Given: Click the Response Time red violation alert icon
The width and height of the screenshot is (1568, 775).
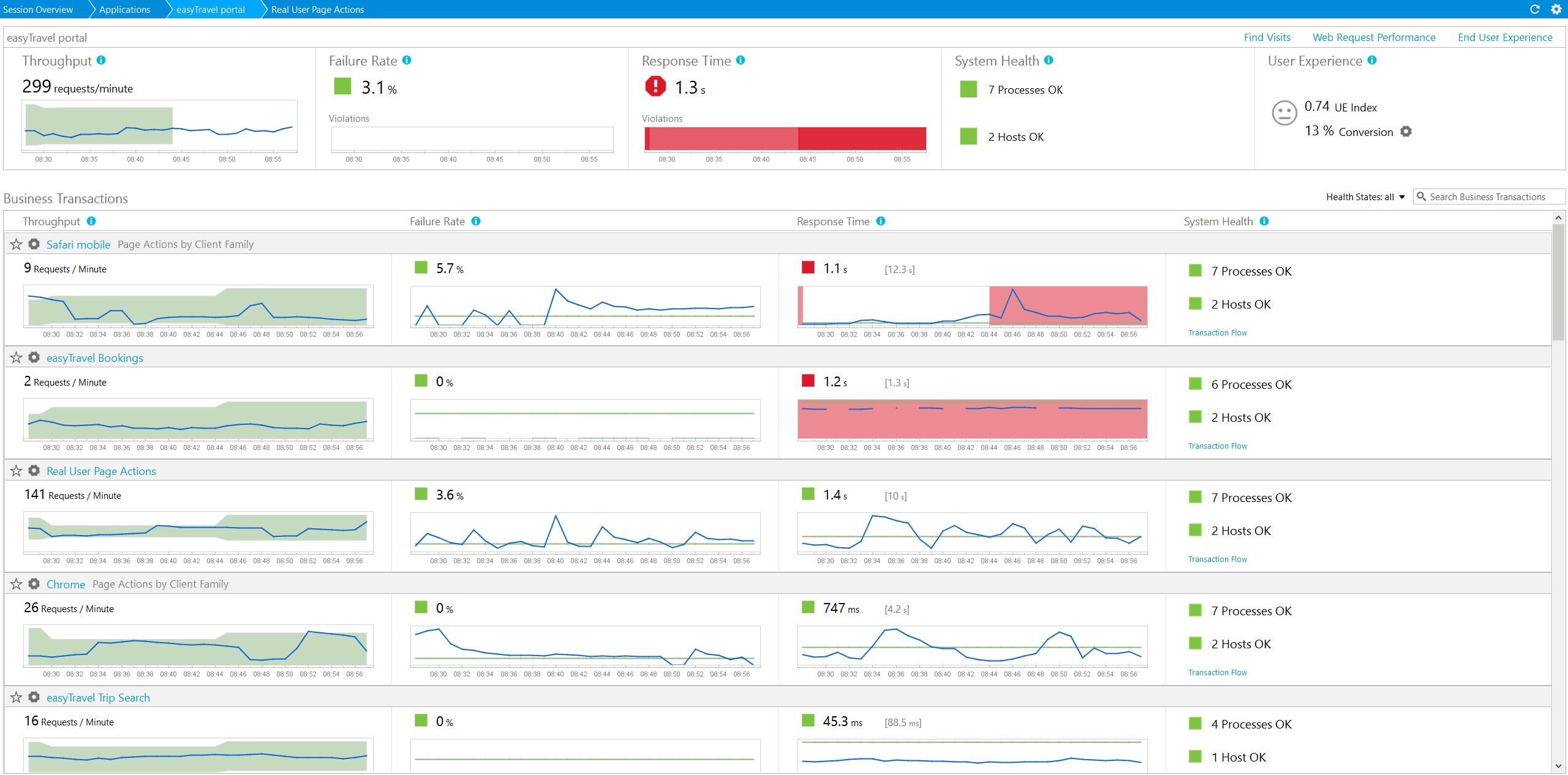Looking at the screenshot, I should pyautogui.click(x=655, y=86).
